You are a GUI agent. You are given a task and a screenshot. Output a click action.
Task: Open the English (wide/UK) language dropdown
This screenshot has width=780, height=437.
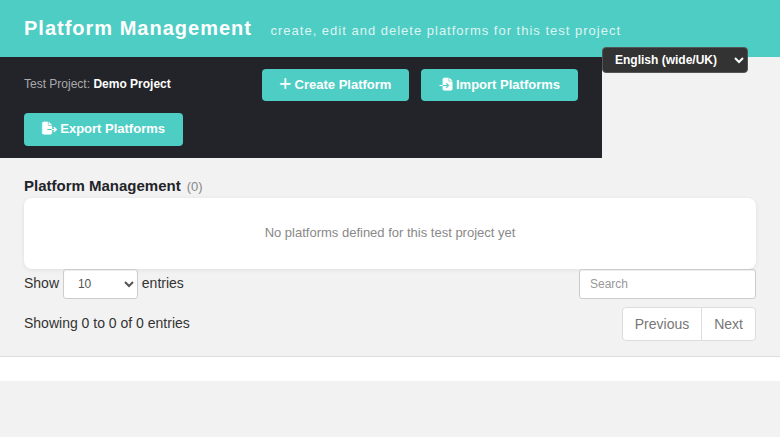(675, 60)
